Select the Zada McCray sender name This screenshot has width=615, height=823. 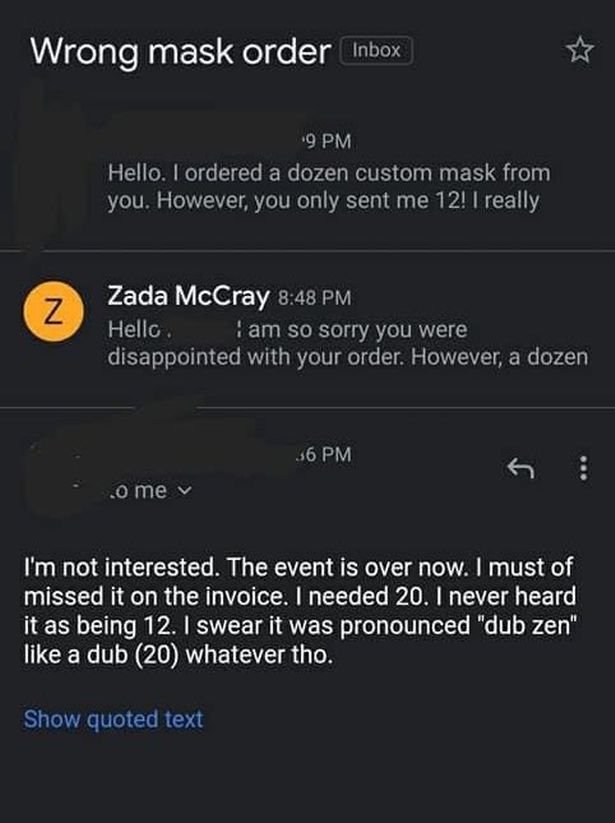pos(188,297)
